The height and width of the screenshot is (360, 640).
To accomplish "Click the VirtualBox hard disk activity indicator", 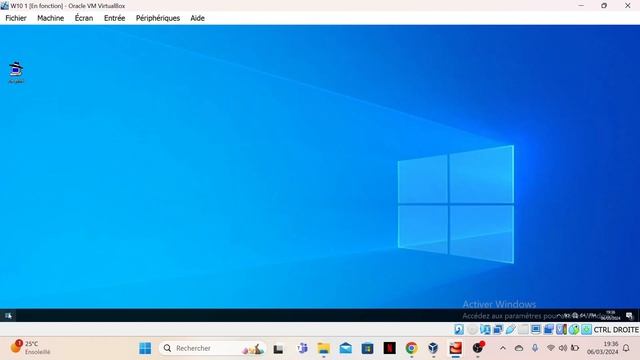I will coord(459,329).
